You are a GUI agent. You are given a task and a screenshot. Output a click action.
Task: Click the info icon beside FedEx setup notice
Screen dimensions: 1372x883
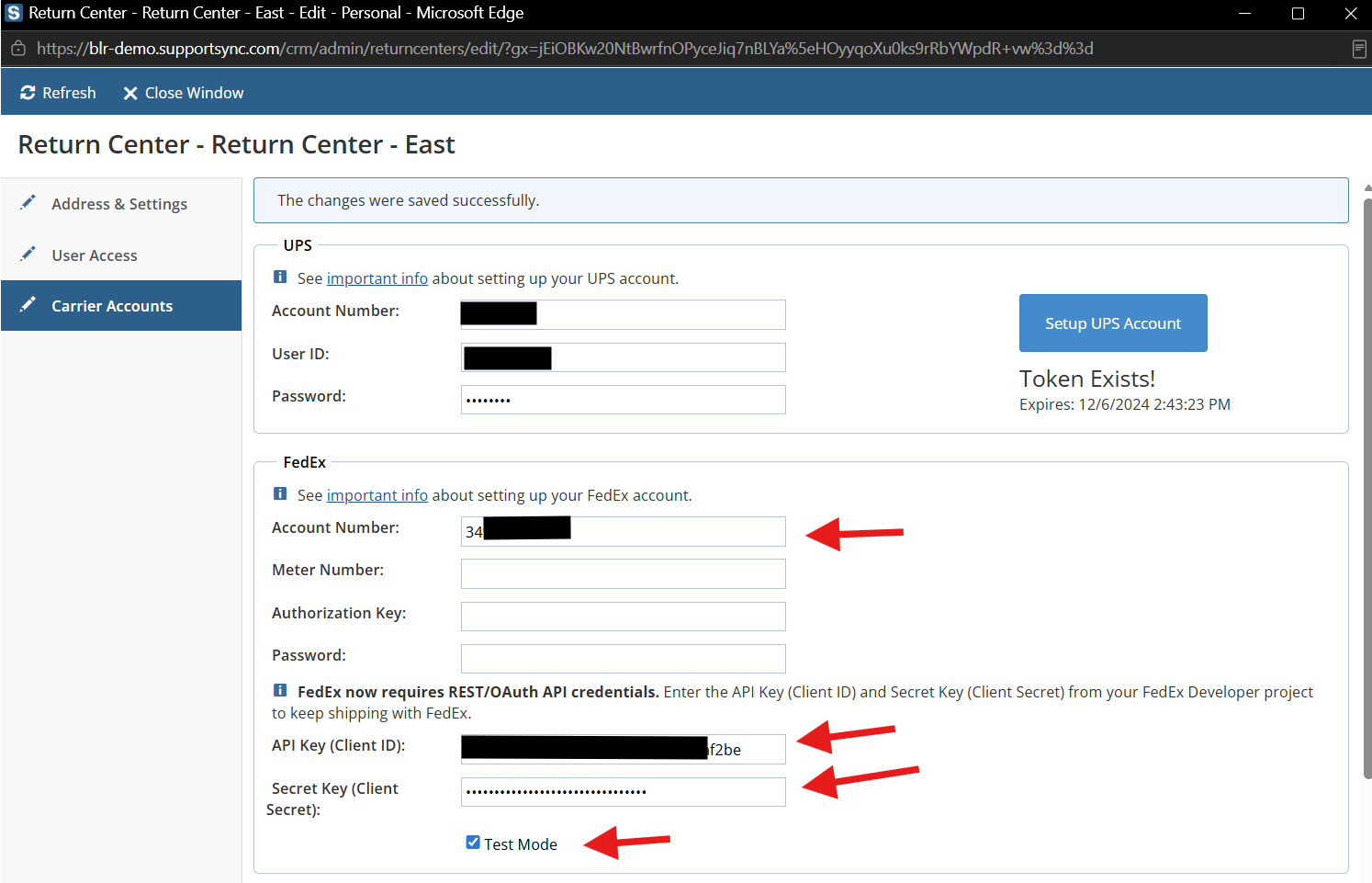[280, 493]
